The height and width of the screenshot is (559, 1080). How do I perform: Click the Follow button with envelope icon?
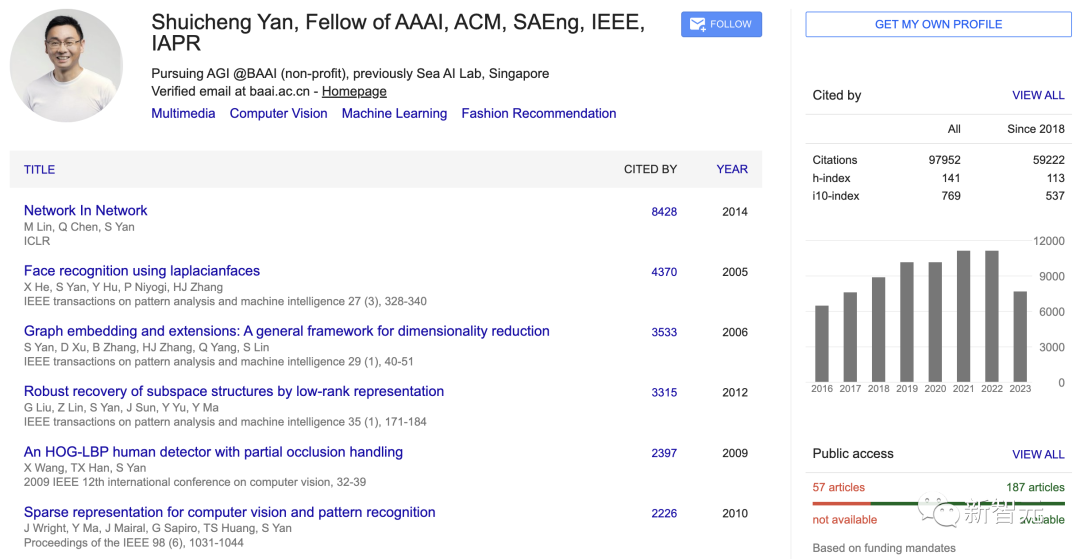721,25
